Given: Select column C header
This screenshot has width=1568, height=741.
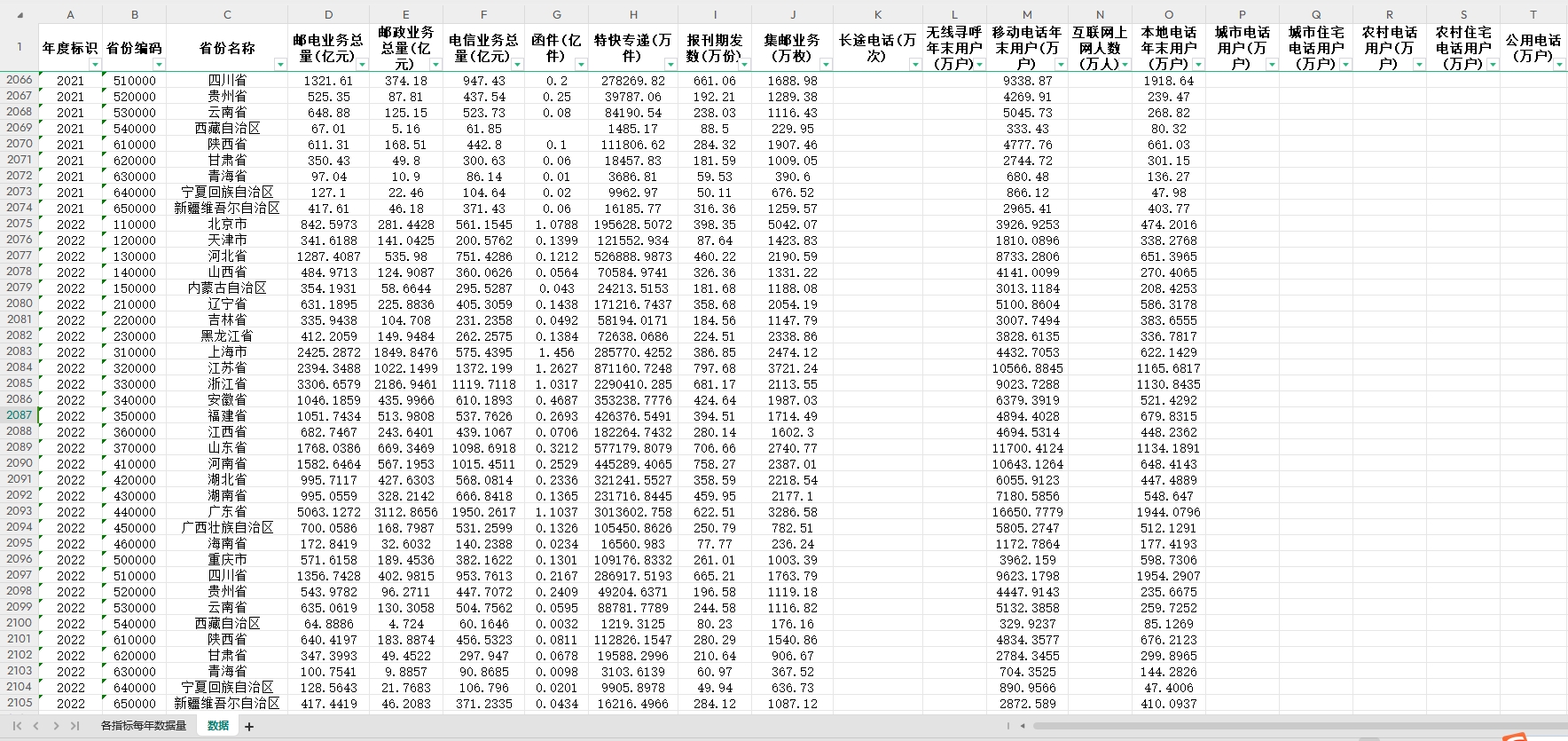Looking at the screenshot, I should [227, 15].
